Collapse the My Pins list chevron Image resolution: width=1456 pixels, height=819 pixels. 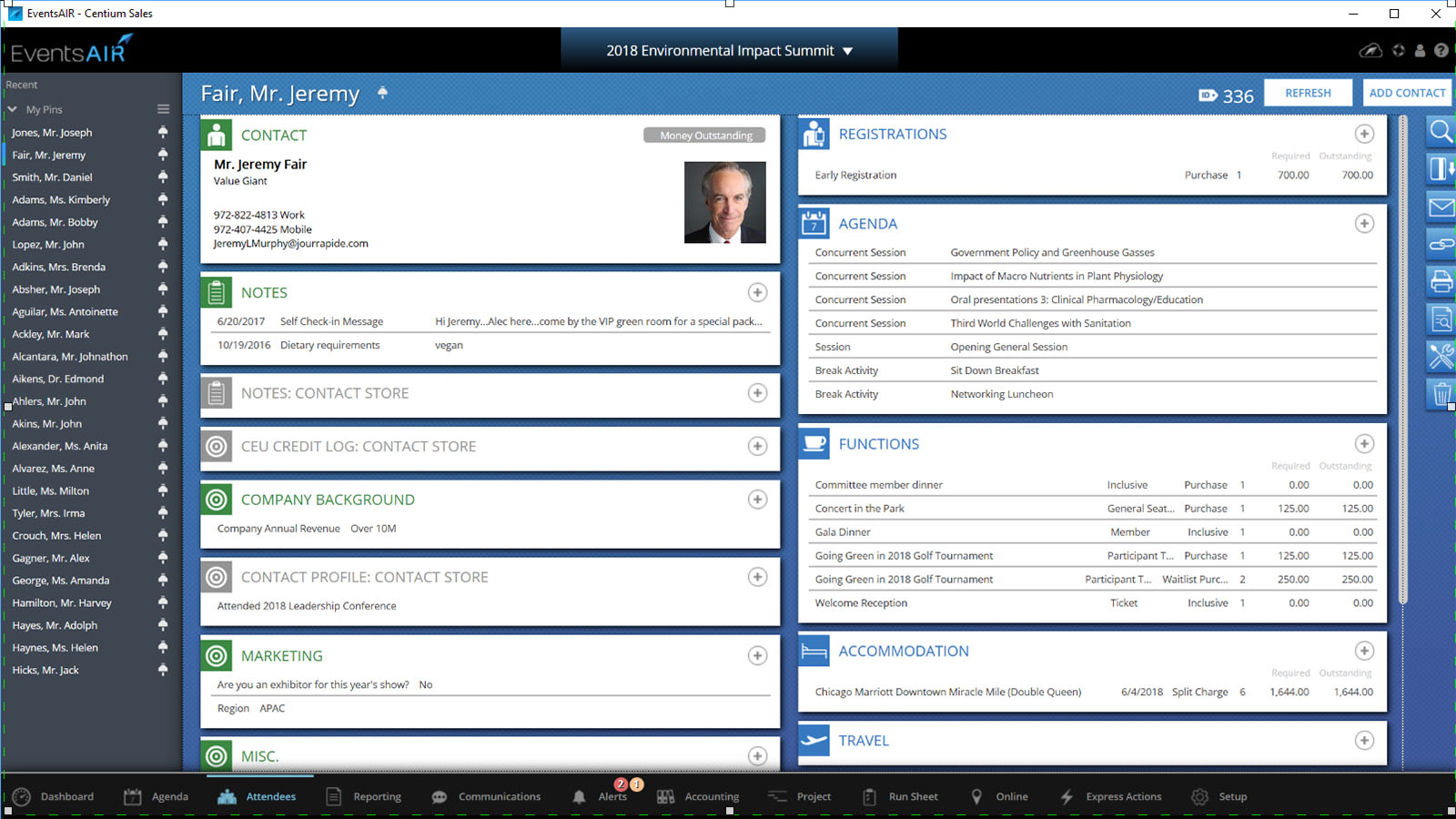(13, 109)
